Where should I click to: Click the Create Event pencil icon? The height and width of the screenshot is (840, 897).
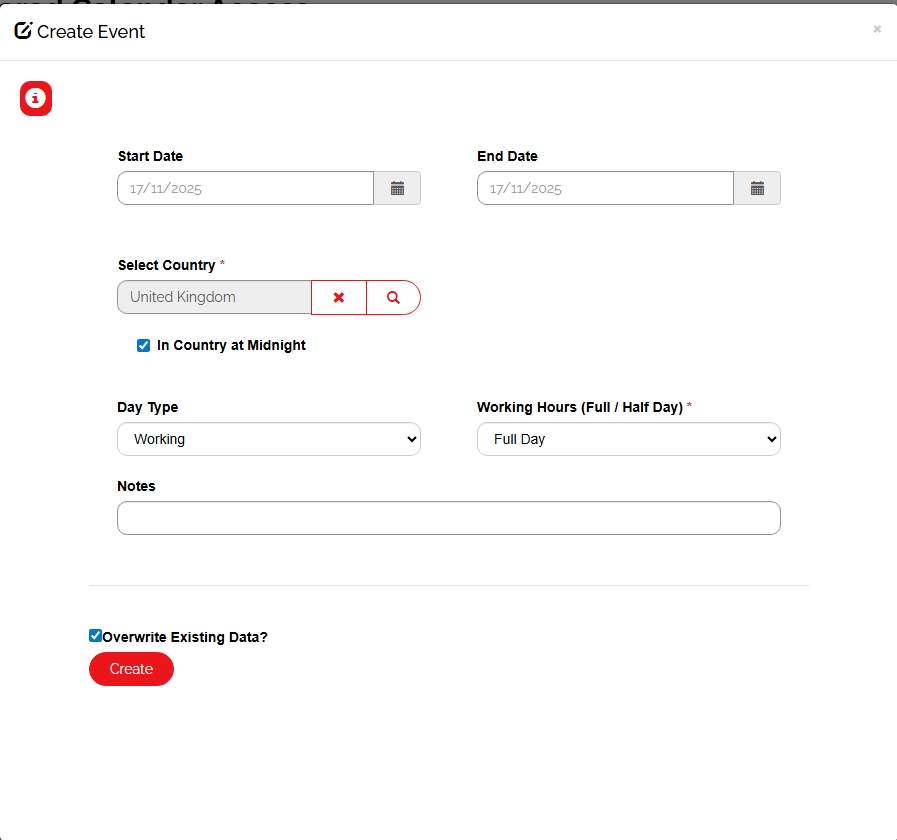(23, 31)
